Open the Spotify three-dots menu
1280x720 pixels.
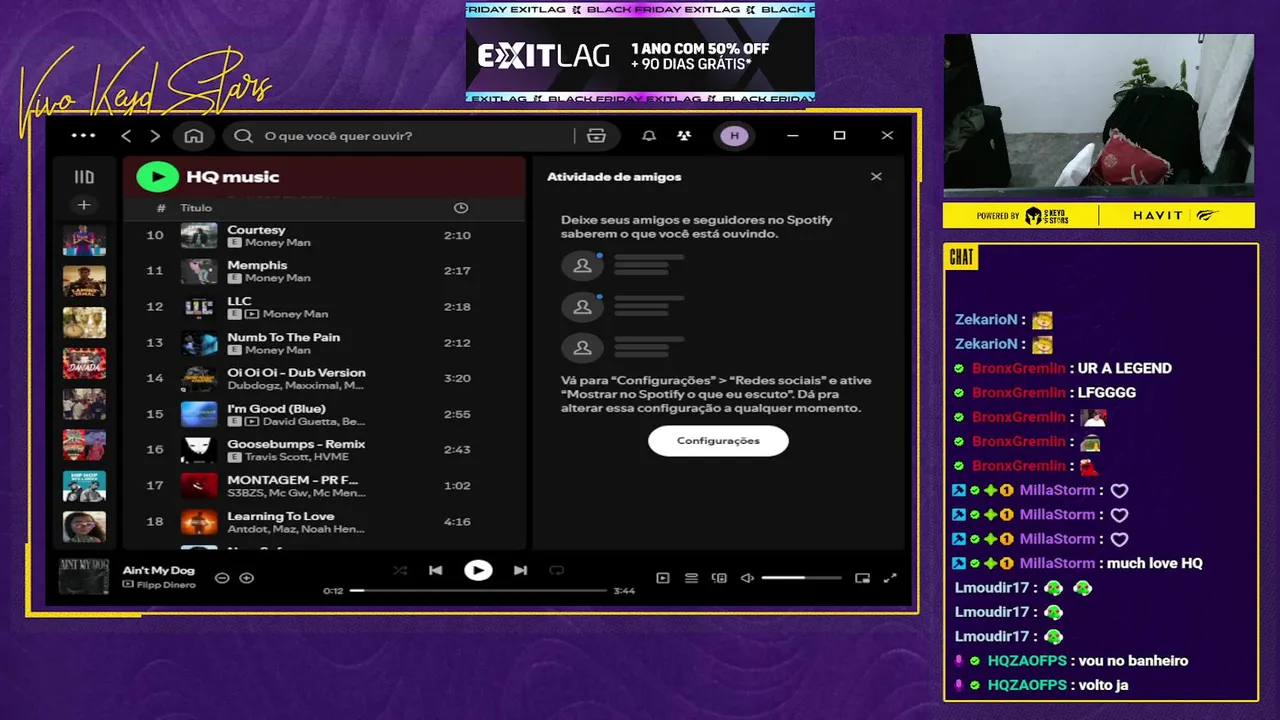(84, 136)
